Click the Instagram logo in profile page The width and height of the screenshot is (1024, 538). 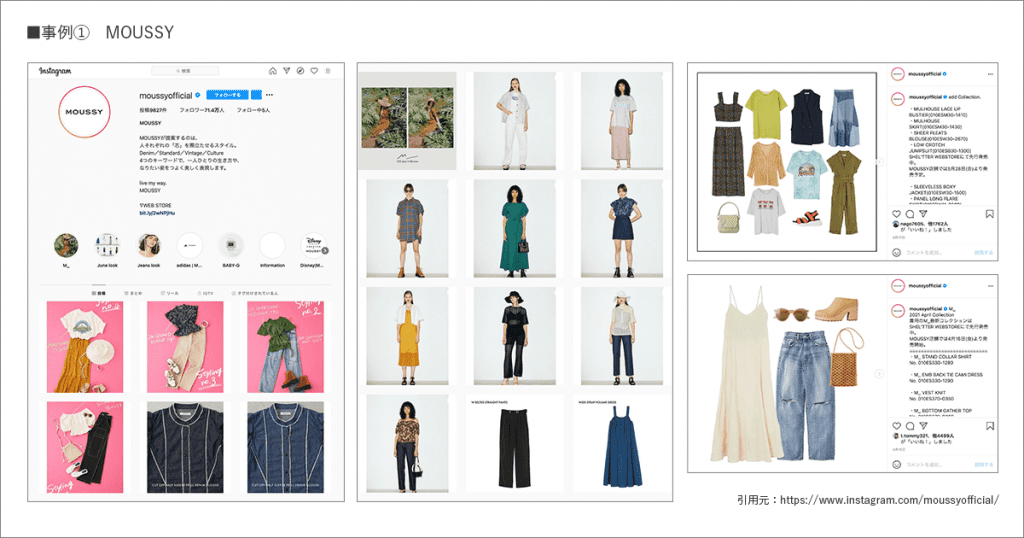click(x=55, y=71)
